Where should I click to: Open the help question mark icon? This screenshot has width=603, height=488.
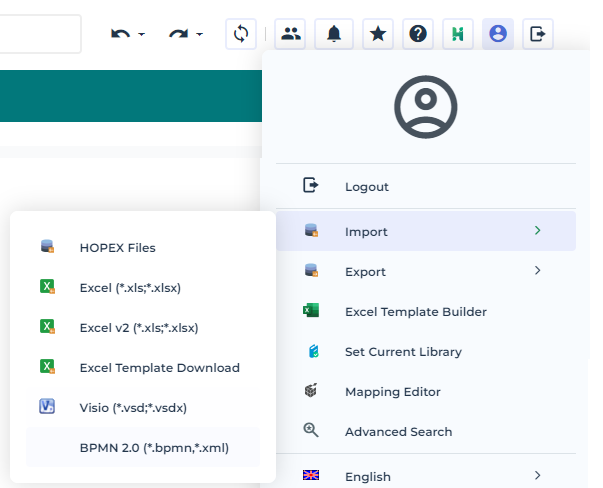pos(418,34)
